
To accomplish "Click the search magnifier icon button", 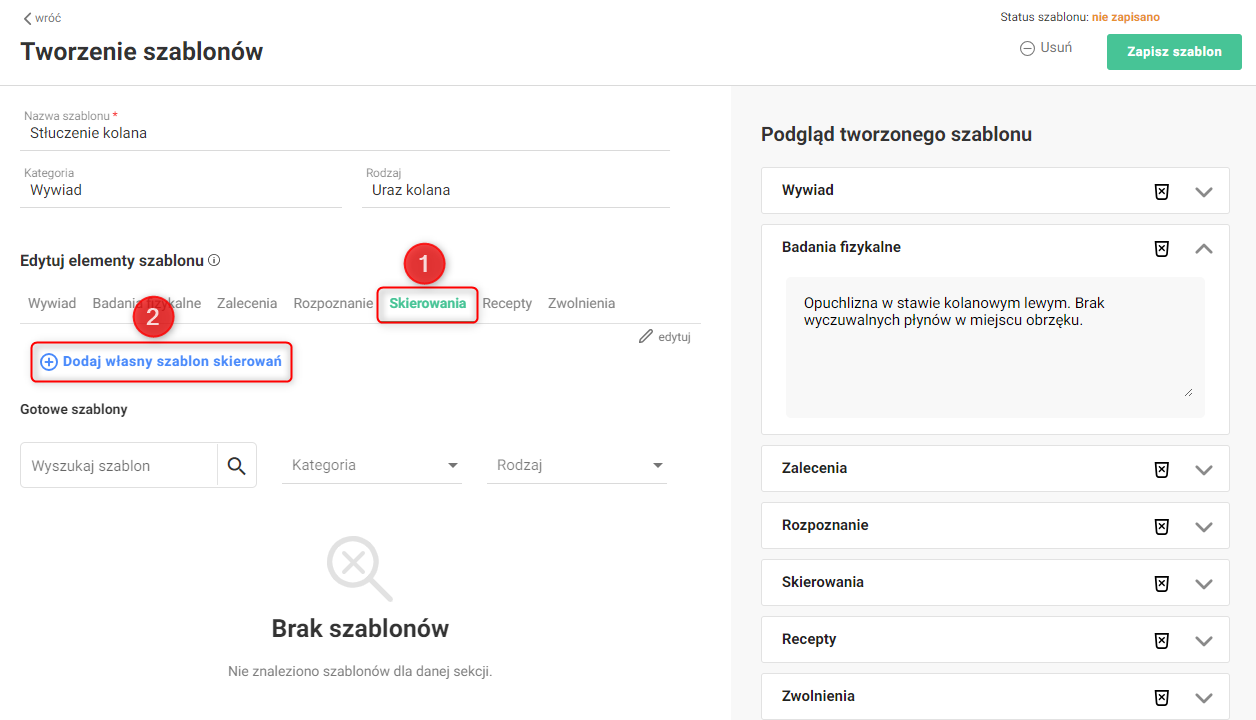I will (x=236, y=466).
